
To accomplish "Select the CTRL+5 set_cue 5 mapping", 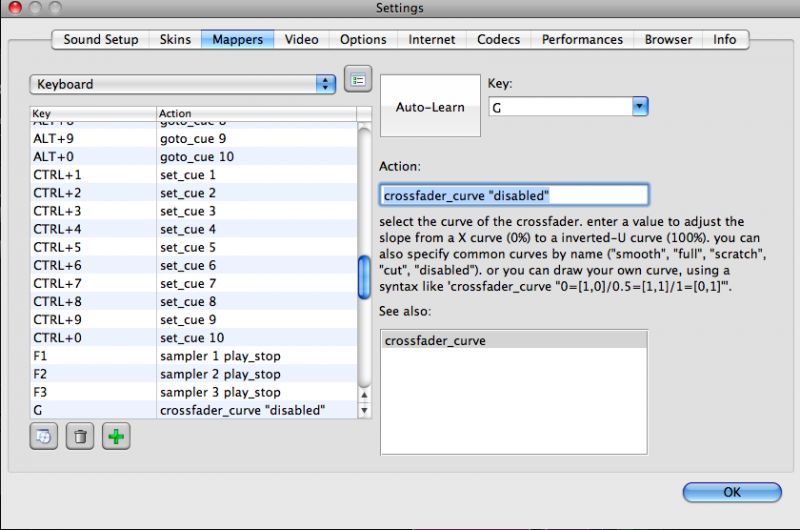I will click(x=190, y=247).
